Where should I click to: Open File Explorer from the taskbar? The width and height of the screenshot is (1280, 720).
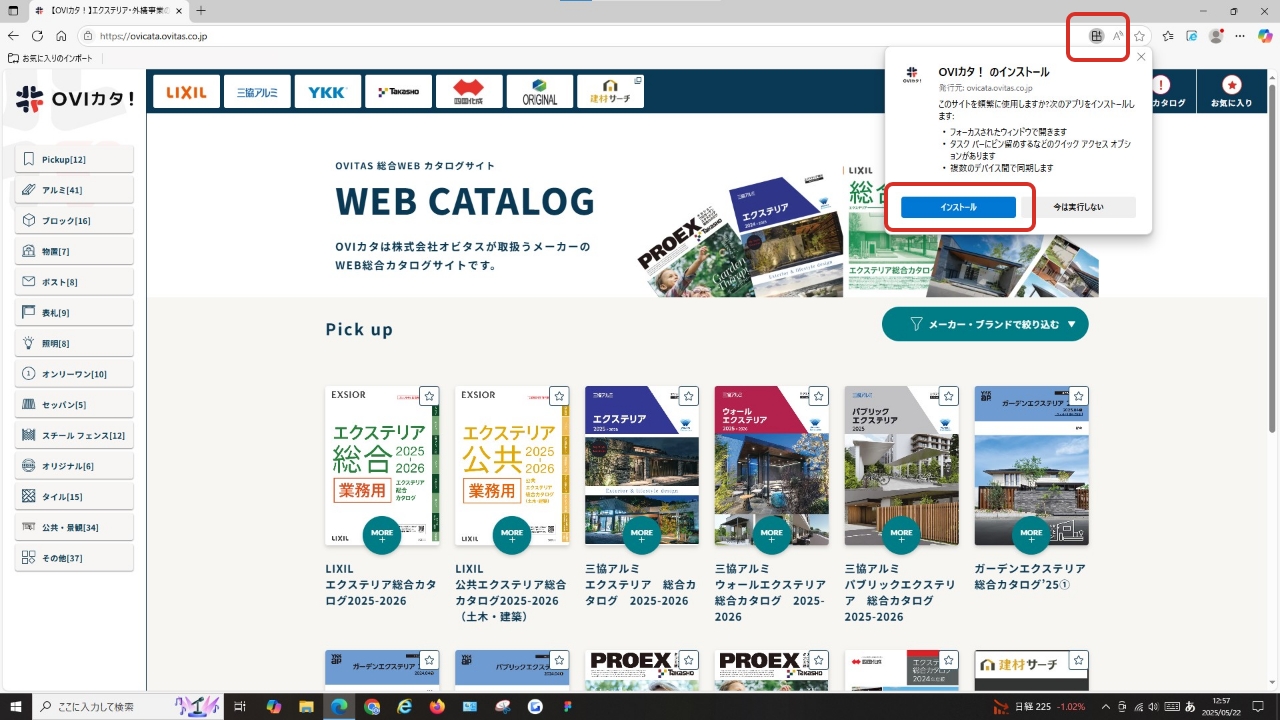307,706
